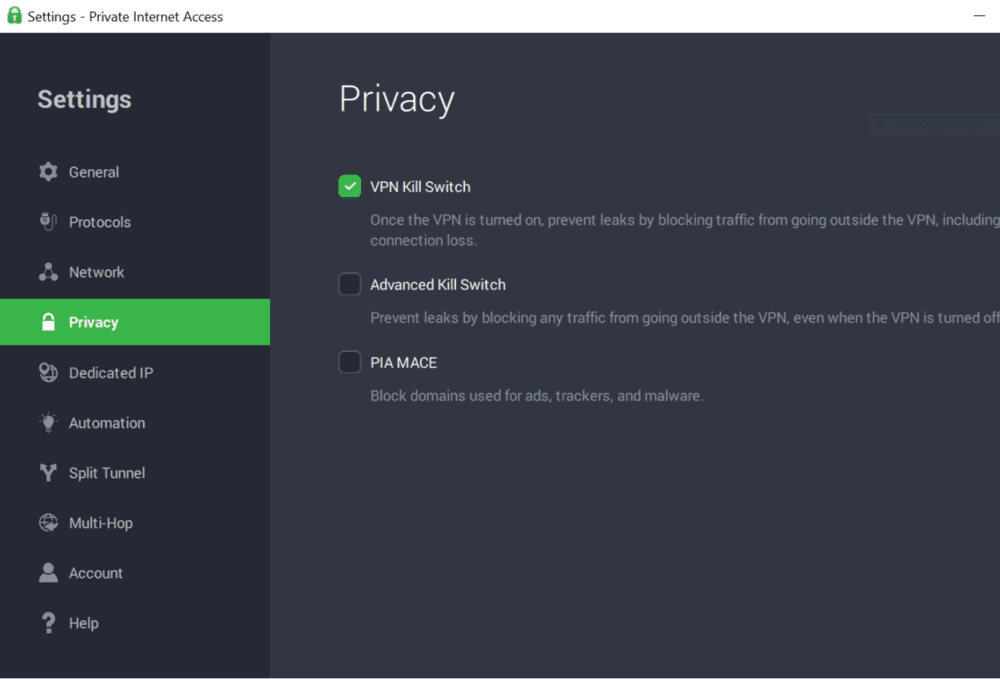Open Network settings via its node icon
The width and height of the screenshot is (1000, 679).
click(48, 271)
